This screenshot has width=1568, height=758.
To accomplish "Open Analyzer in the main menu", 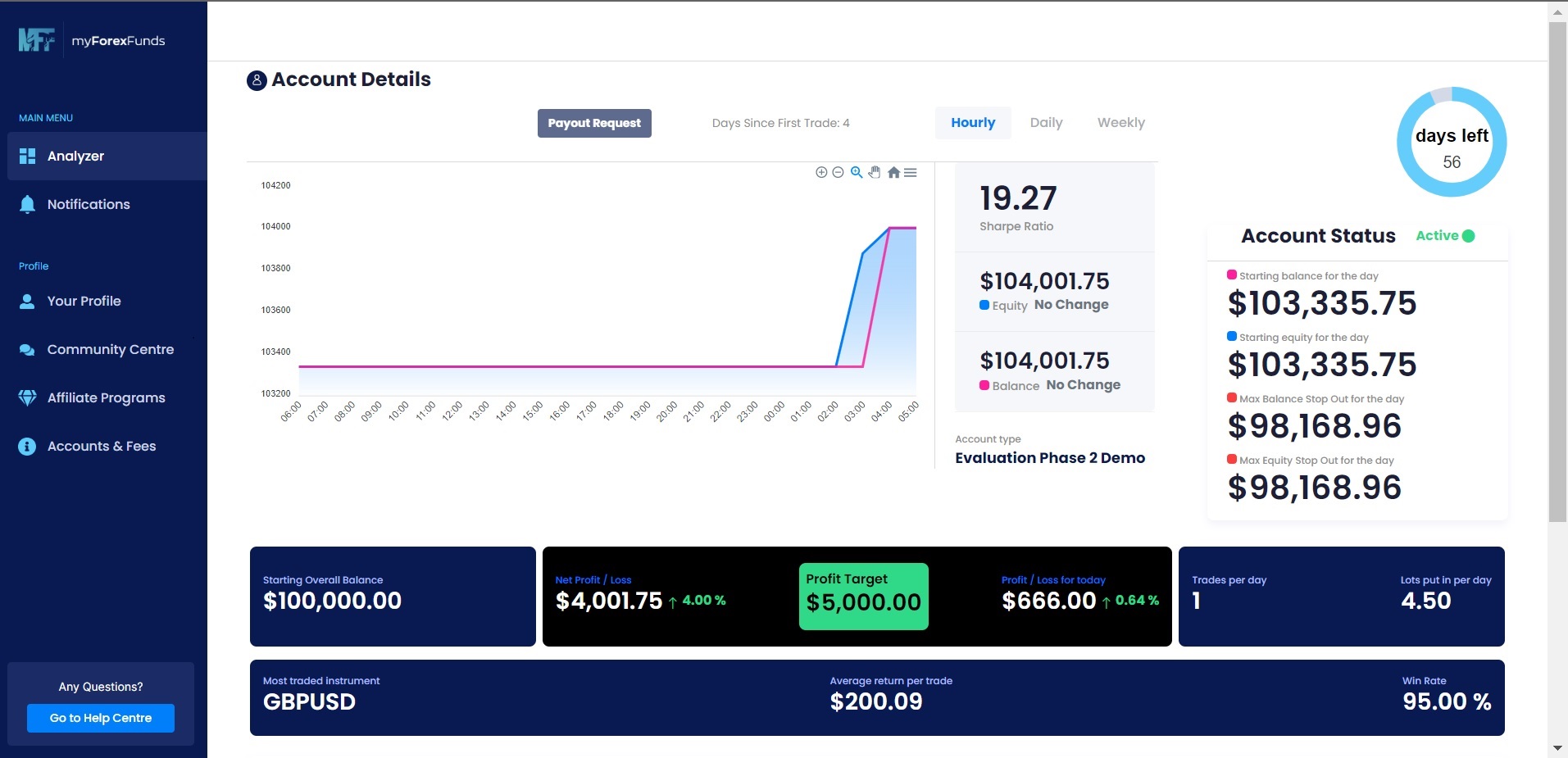I will click(75, 157).
